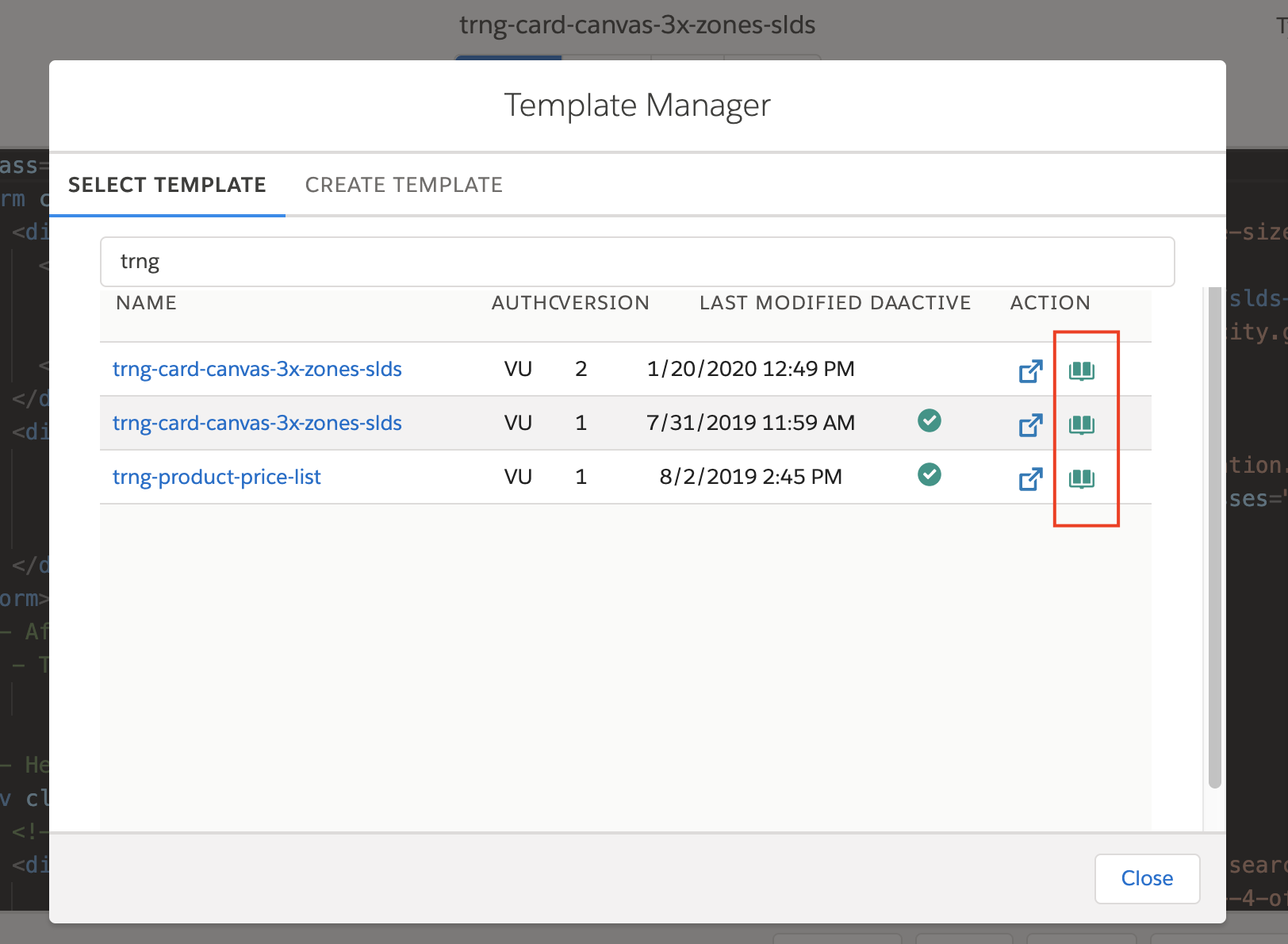Click the template list vertical scrollbar
This screenshot has height=944, width=1288.
(1214, 537)
